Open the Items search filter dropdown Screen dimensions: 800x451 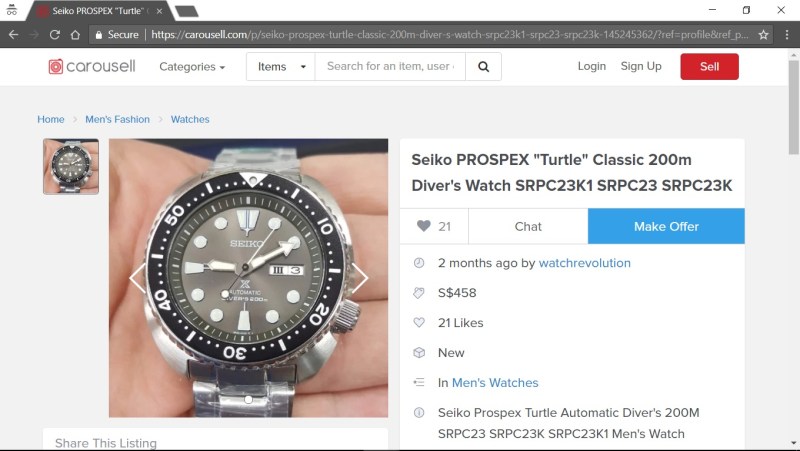coord(281,66)
